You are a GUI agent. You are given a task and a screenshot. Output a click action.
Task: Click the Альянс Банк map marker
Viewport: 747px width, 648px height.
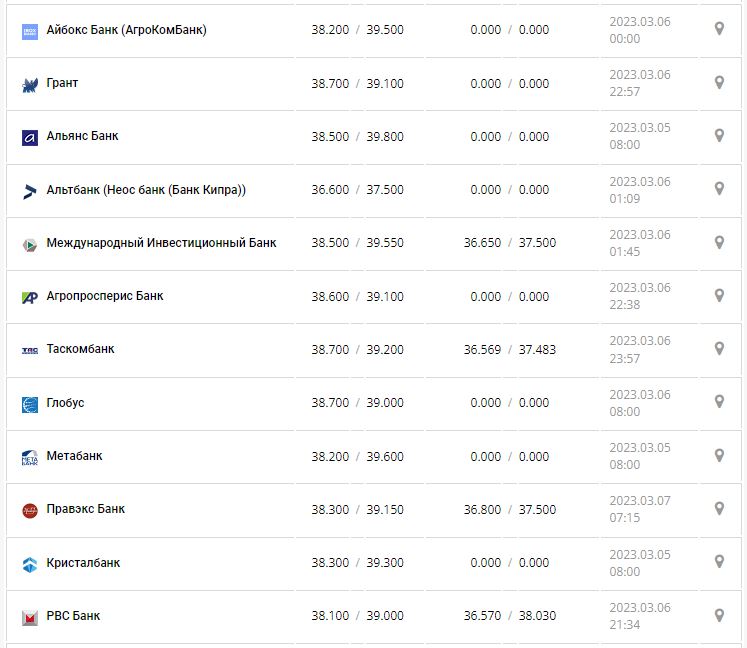click(718, 135)
